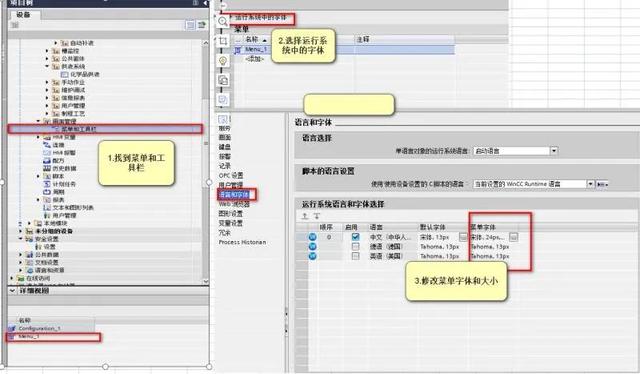Enable the 英语 language checkbox
Screen dimensions: 640x374
(356, 256)
